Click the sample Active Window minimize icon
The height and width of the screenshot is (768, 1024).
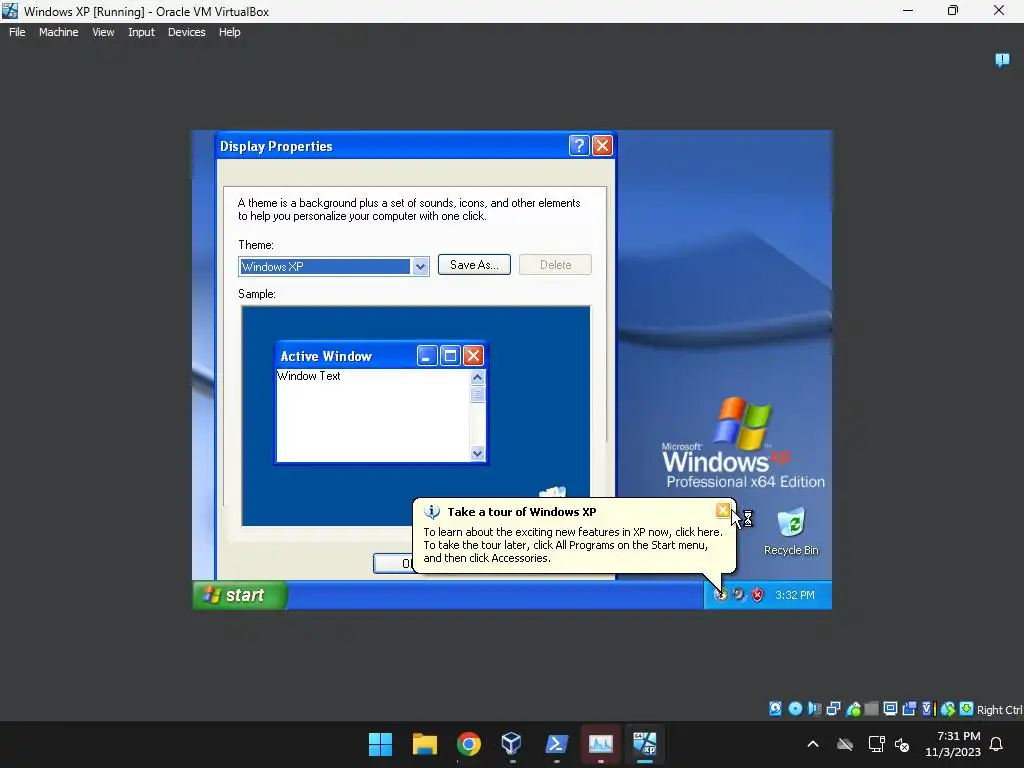(426, 355)
